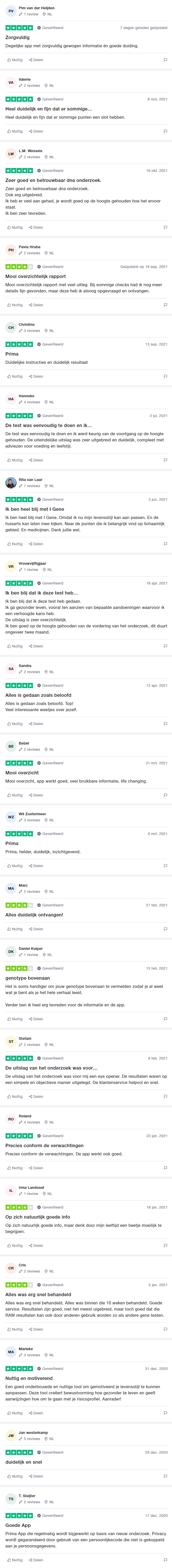Share Valerie's review with Delen
This screenshot has width=172, height=1568.
pos(36,132)
